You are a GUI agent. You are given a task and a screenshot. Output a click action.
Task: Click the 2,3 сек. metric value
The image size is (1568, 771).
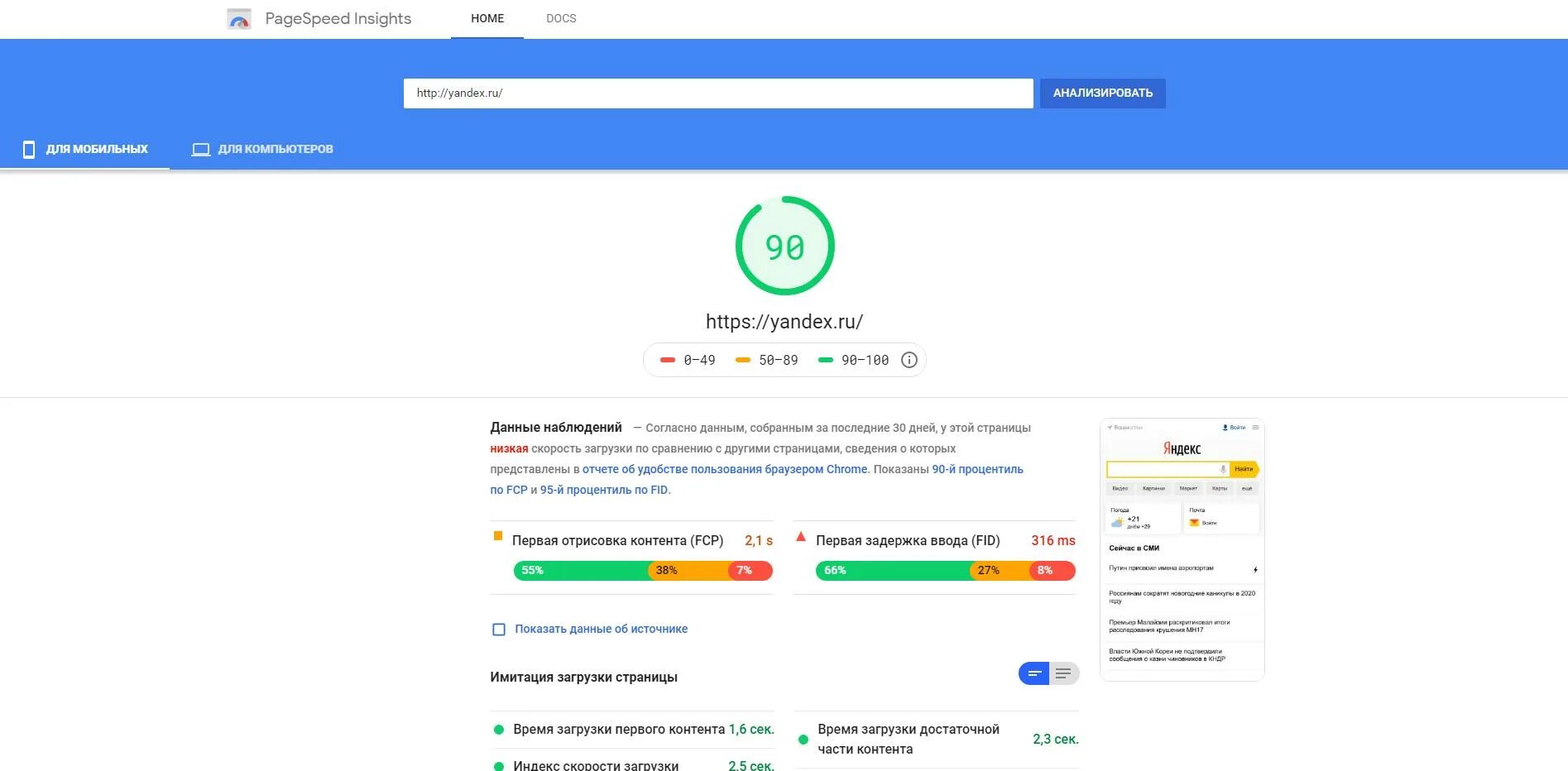(1056, 740)
